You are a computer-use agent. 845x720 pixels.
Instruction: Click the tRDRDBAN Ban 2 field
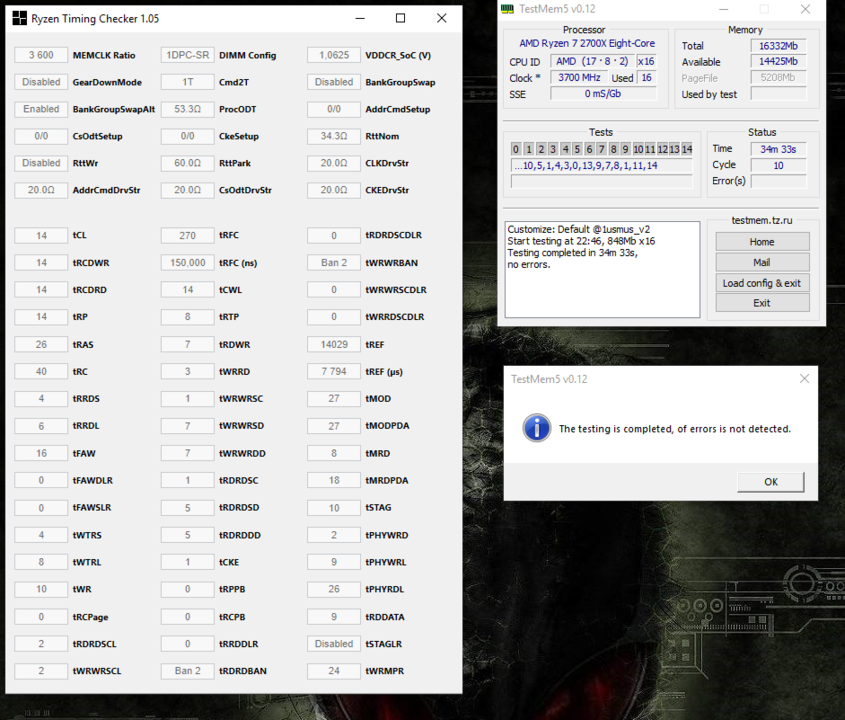tap(188, 671)
